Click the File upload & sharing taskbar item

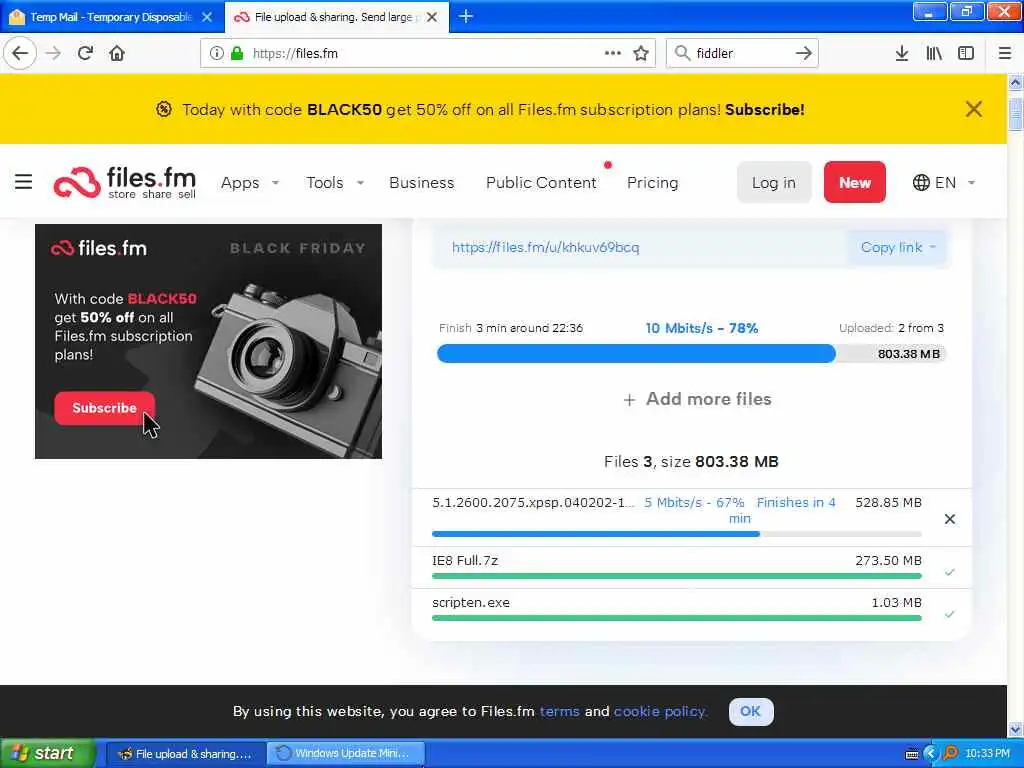[x=186, y=754]
